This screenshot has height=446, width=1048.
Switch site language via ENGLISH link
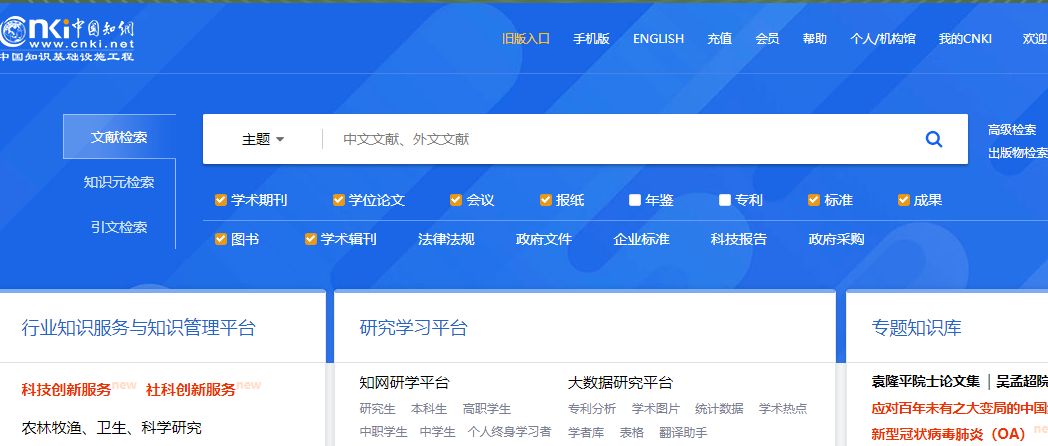[x=658, y=39]
